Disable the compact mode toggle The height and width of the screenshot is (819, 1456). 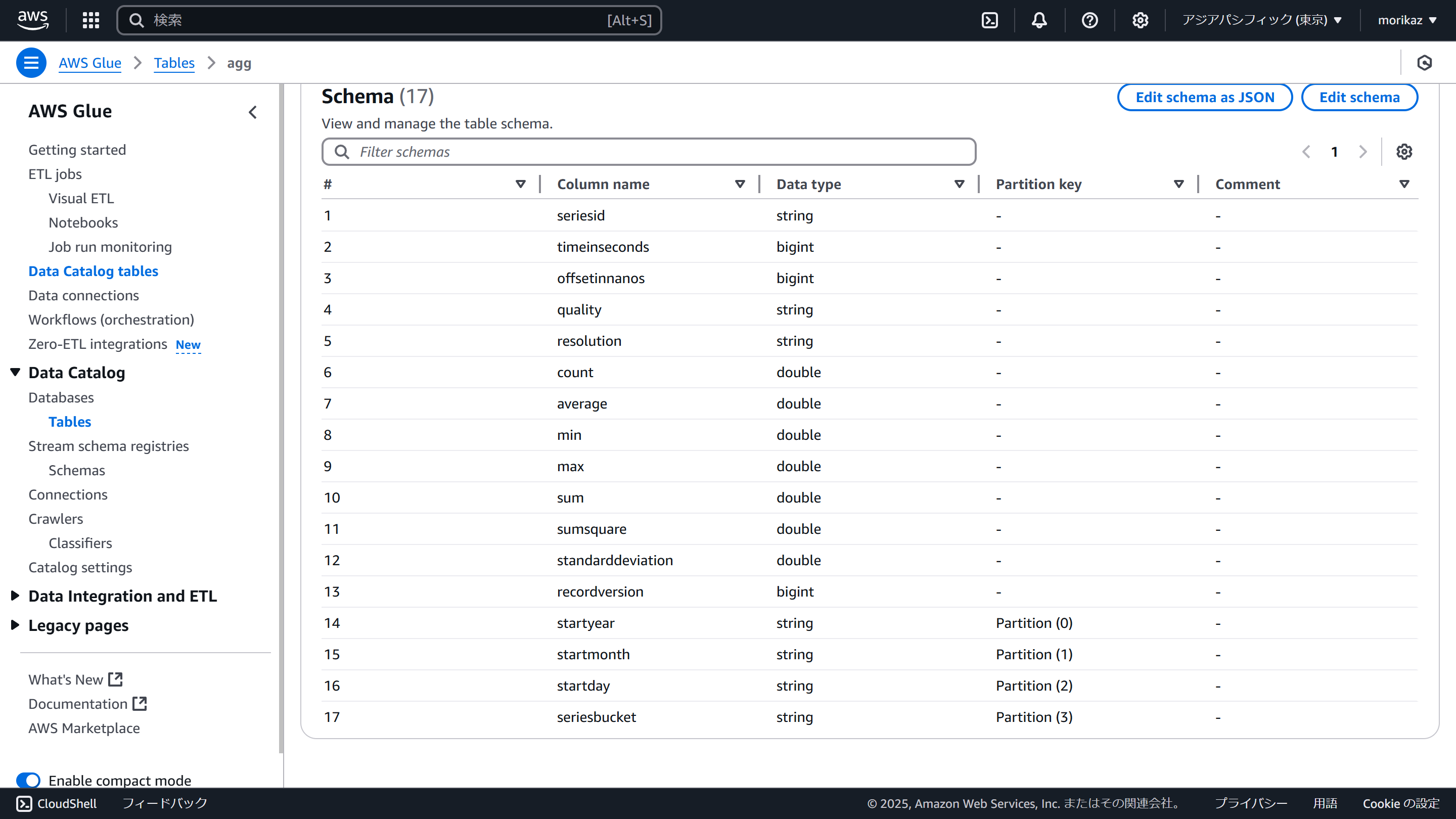pyautogui.click(x=28, y=780)
